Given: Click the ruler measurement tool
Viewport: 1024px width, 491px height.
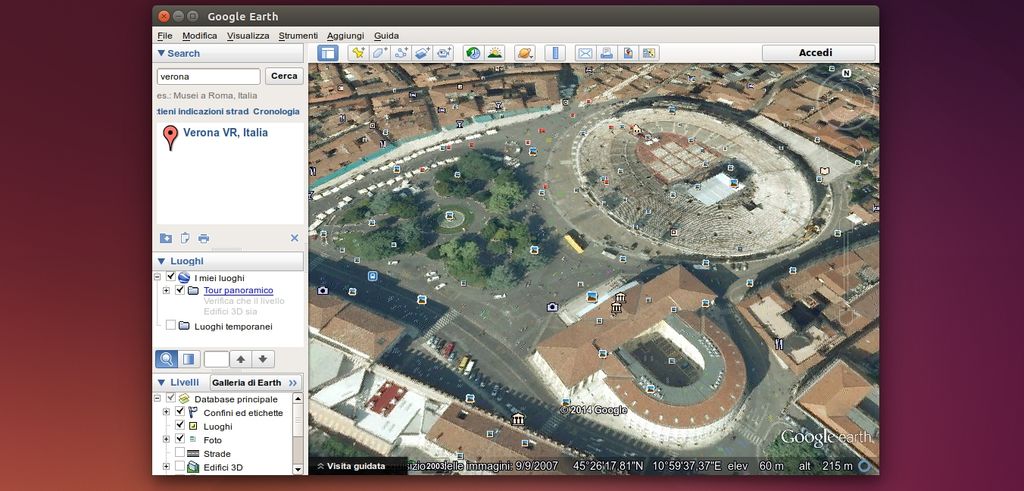Looking at the screenshot, I should (x=555, y=53).
